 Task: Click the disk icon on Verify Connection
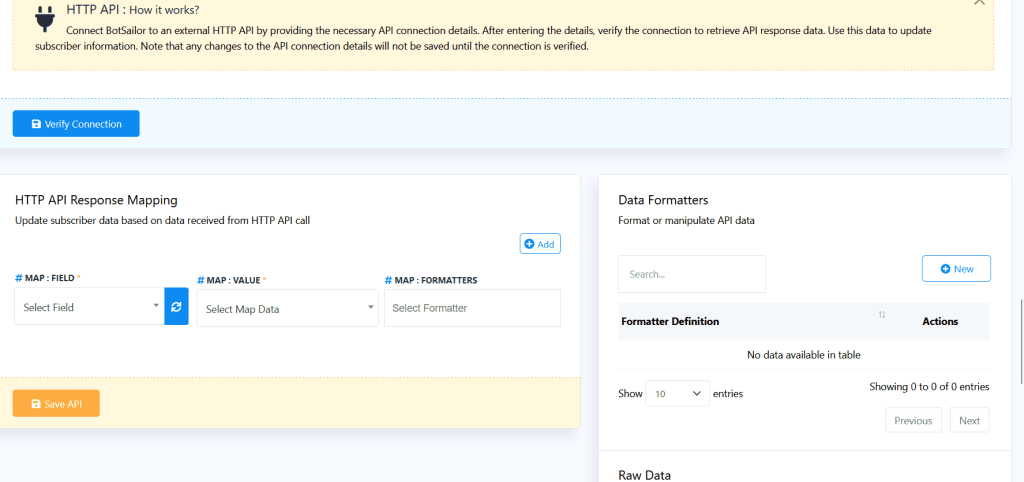click(x=36, y=124)
